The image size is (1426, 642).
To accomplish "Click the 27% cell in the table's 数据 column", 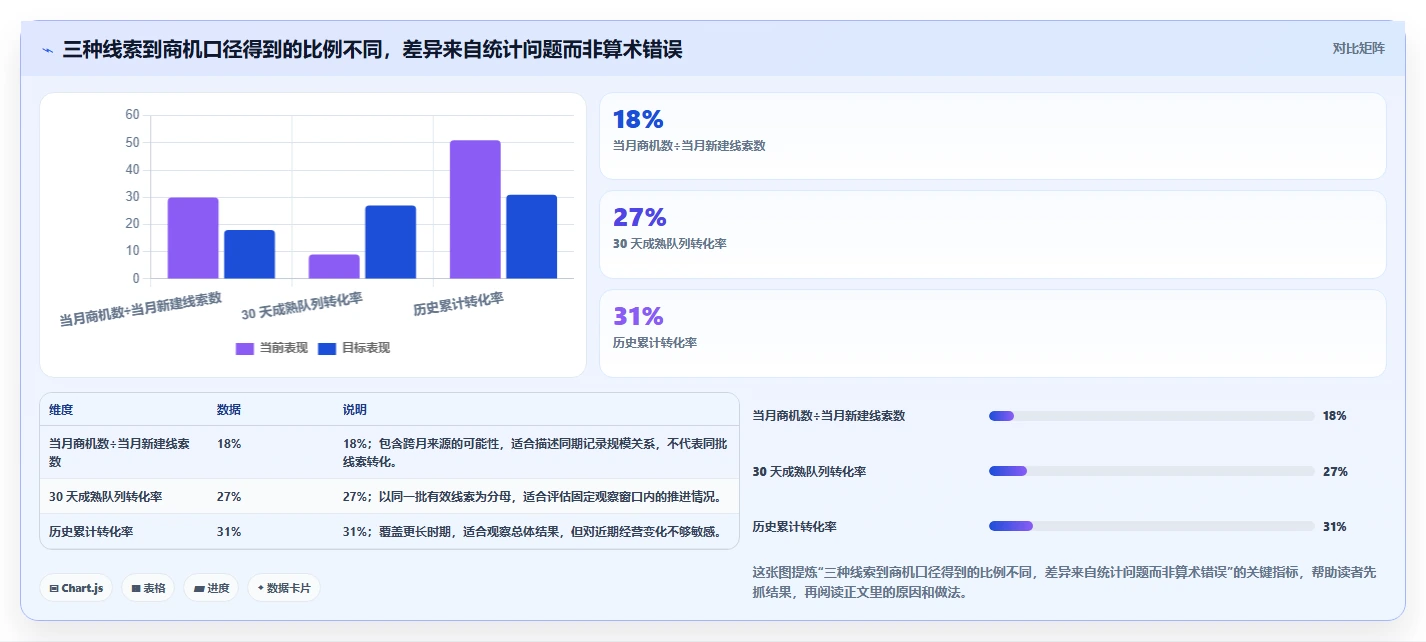I will (229, 496).
